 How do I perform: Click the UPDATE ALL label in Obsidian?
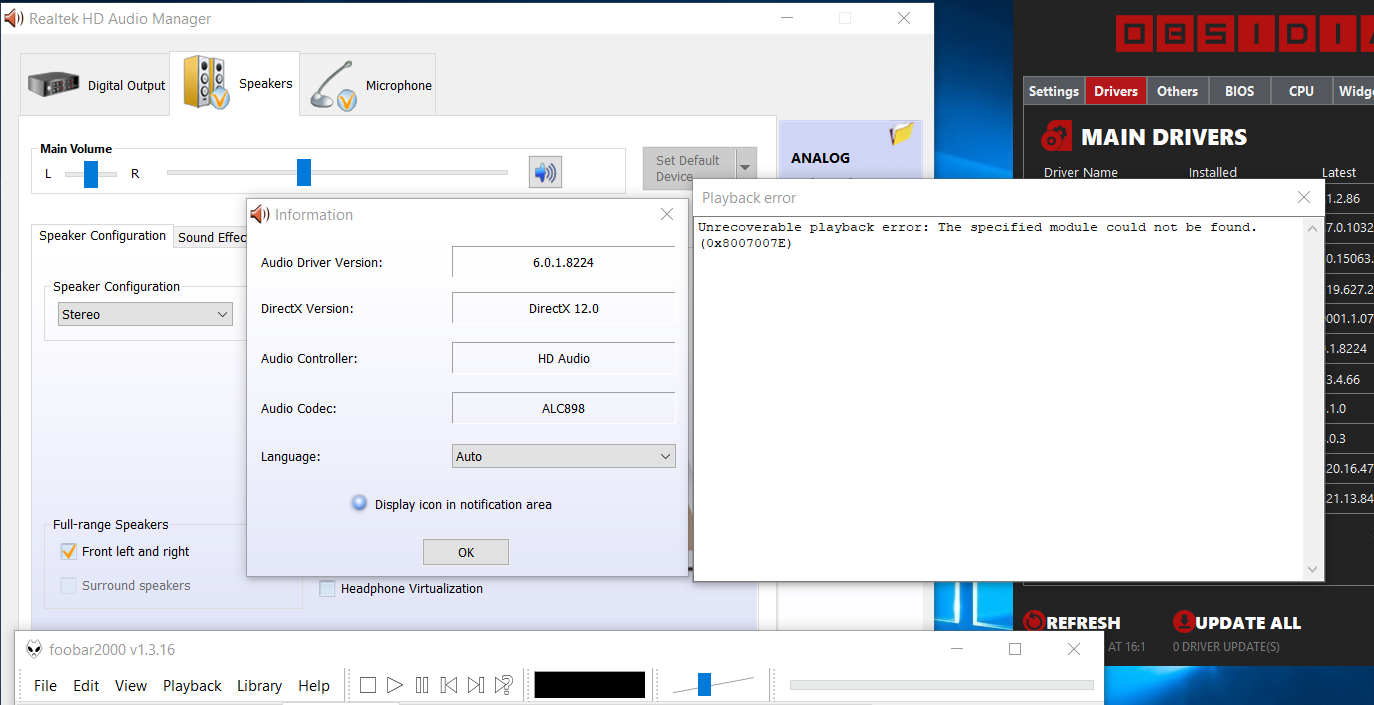[x=1248, y=623]
